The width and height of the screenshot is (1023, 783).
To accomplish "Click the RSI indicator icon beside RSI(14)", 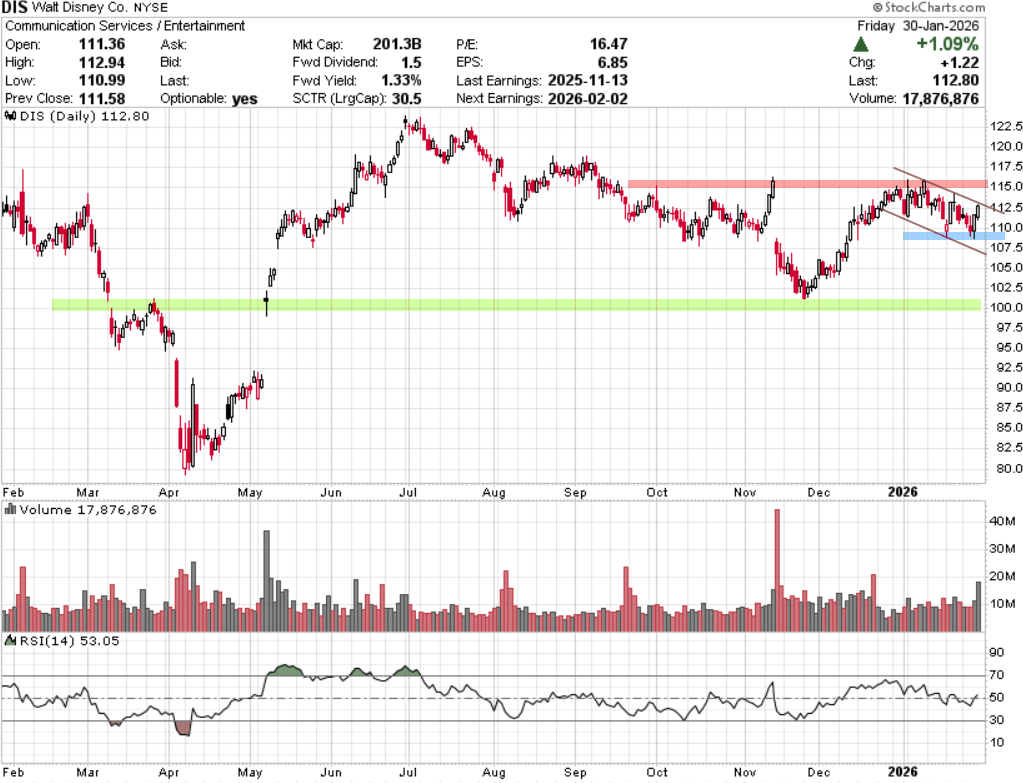I will (10, 641).
